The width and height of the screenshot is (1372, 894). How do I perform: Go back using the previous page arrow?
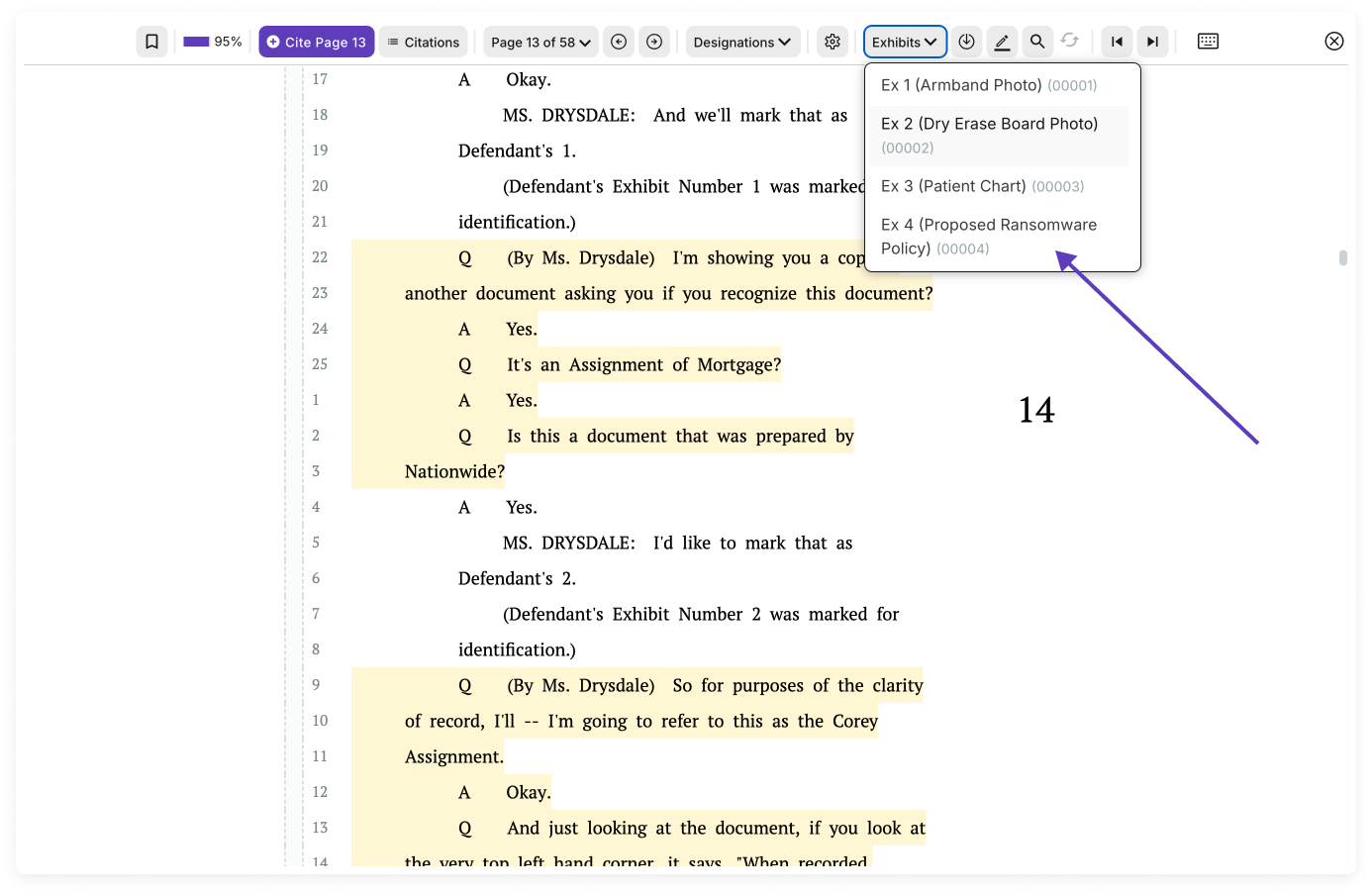[x=619, y=41]
